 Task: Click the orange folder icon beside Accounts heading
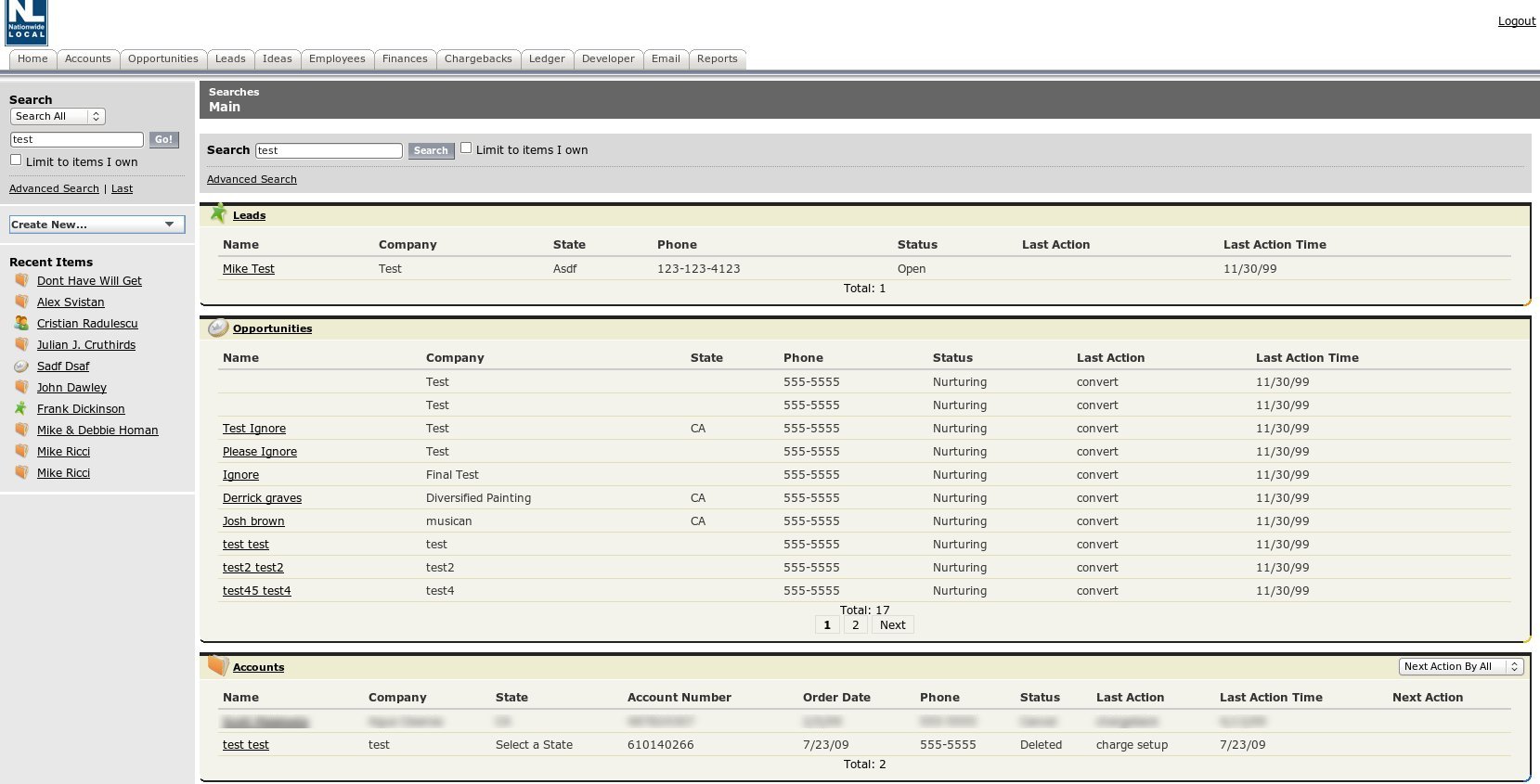(218, 665)
